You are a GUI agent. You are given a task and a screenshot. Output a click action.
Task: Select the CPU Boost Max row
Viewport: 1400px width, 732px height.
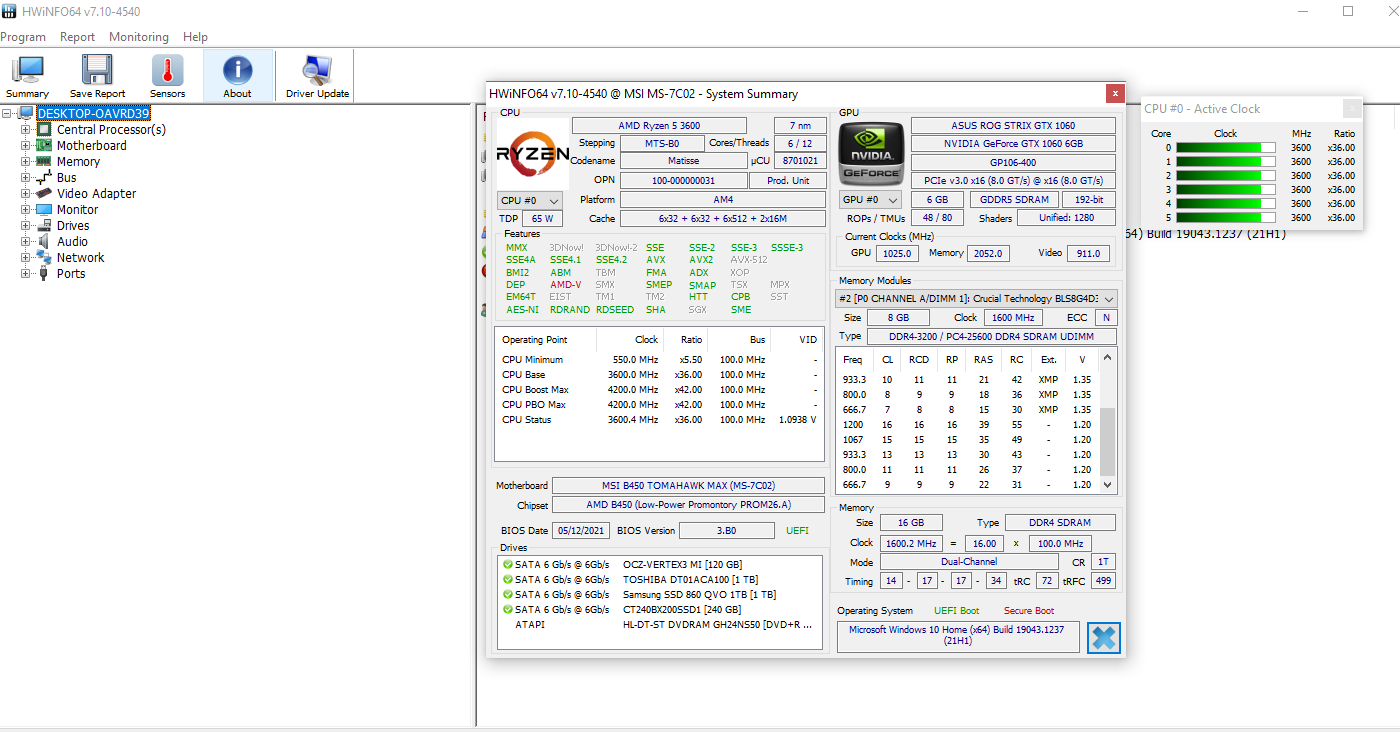click(659, 390)
